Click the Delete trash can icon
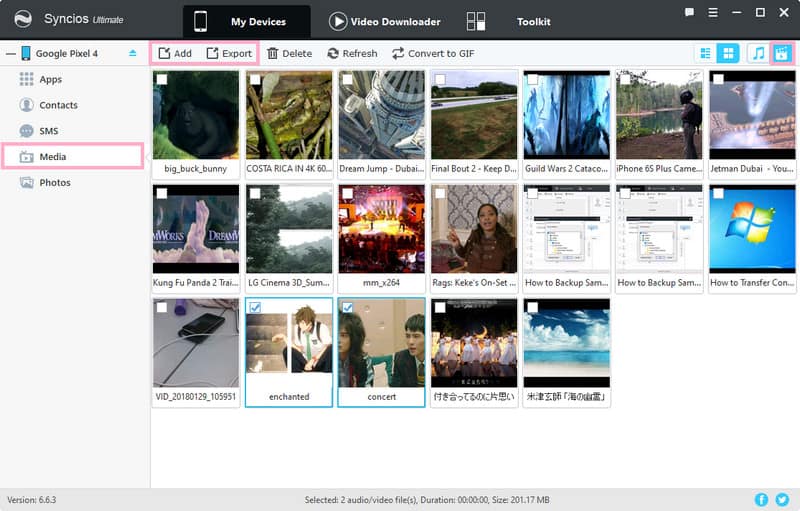This screenshot has height=511, width=800. pos(273,53)
